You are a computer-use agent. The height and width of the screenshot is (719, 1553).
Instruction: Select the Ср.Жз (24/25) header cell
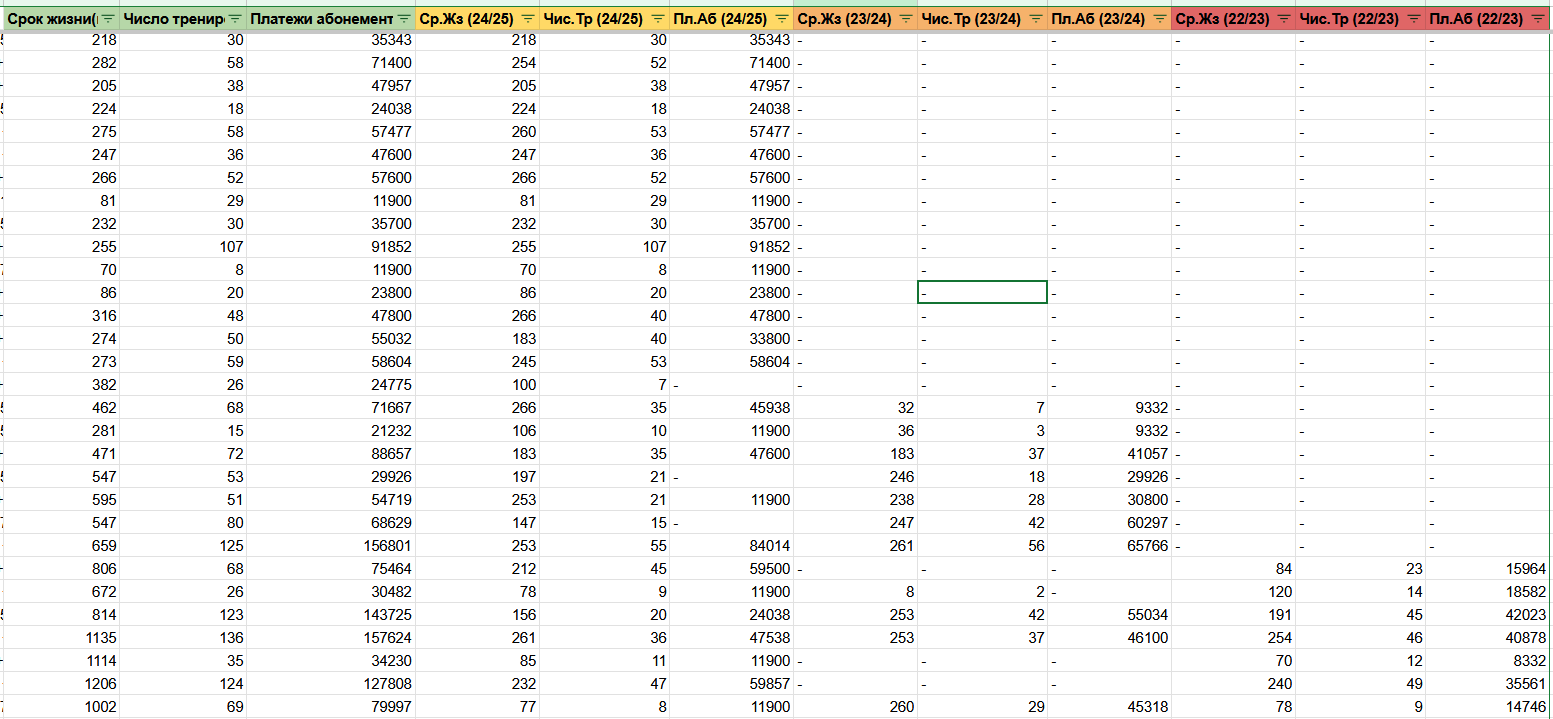478,19
